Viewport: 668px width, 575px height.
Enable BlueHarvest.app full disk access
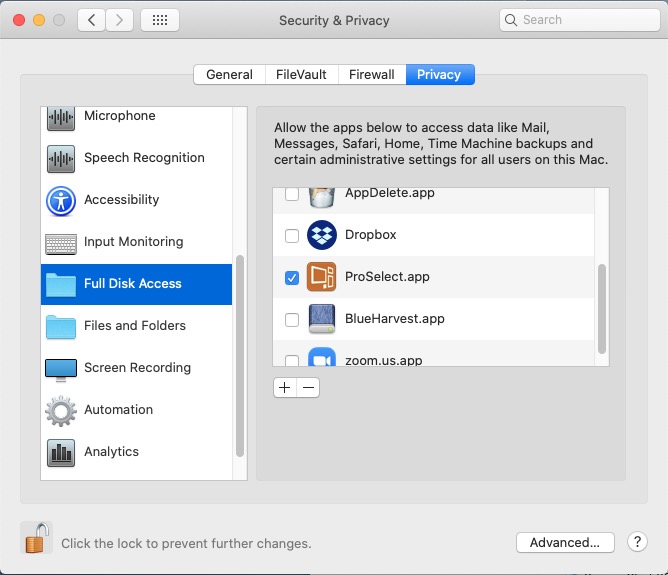(x=292, y=320)
